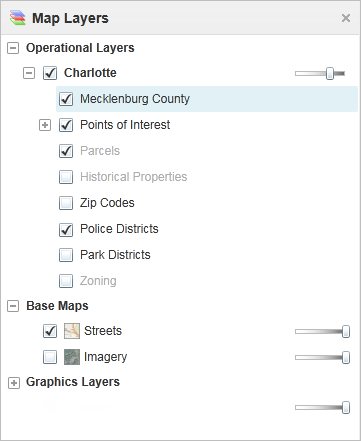Collapse the Charlotte layer node

tap(29, 73)
